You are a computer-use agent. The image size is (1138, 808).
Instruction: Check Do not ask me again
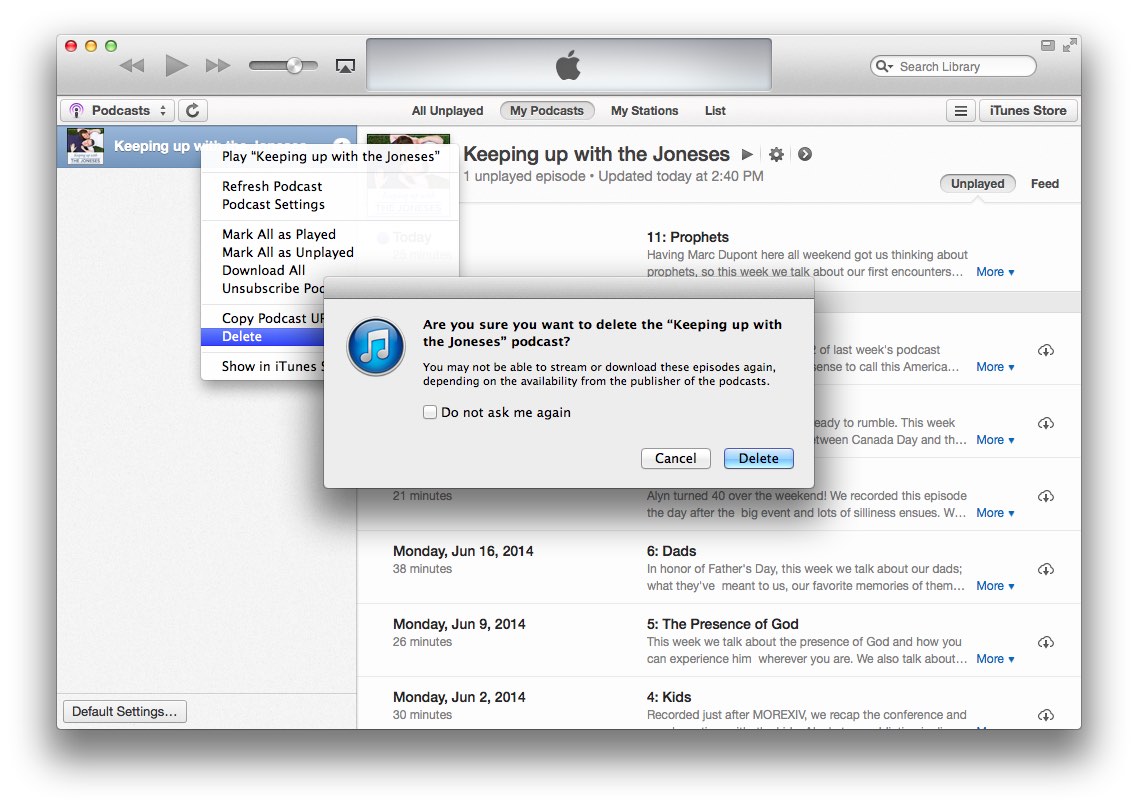[x=430, y=412]
